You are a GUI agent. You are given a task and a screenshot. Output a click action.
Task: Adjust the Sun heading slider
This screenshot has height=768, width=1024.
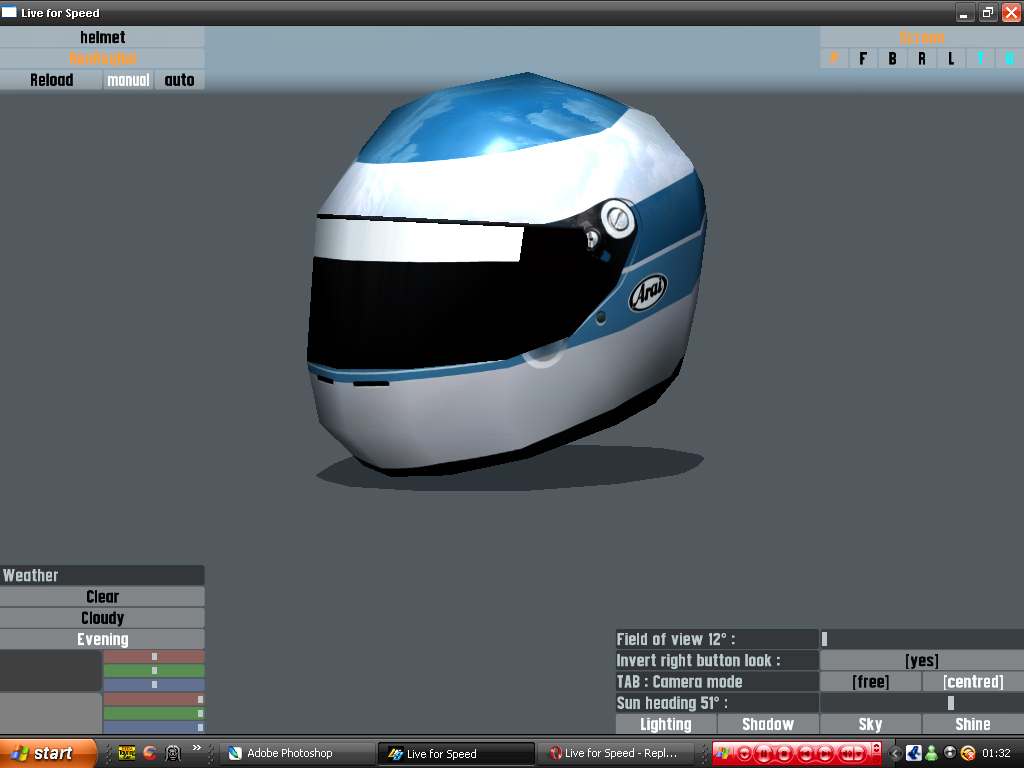click(x=921, y=703)
